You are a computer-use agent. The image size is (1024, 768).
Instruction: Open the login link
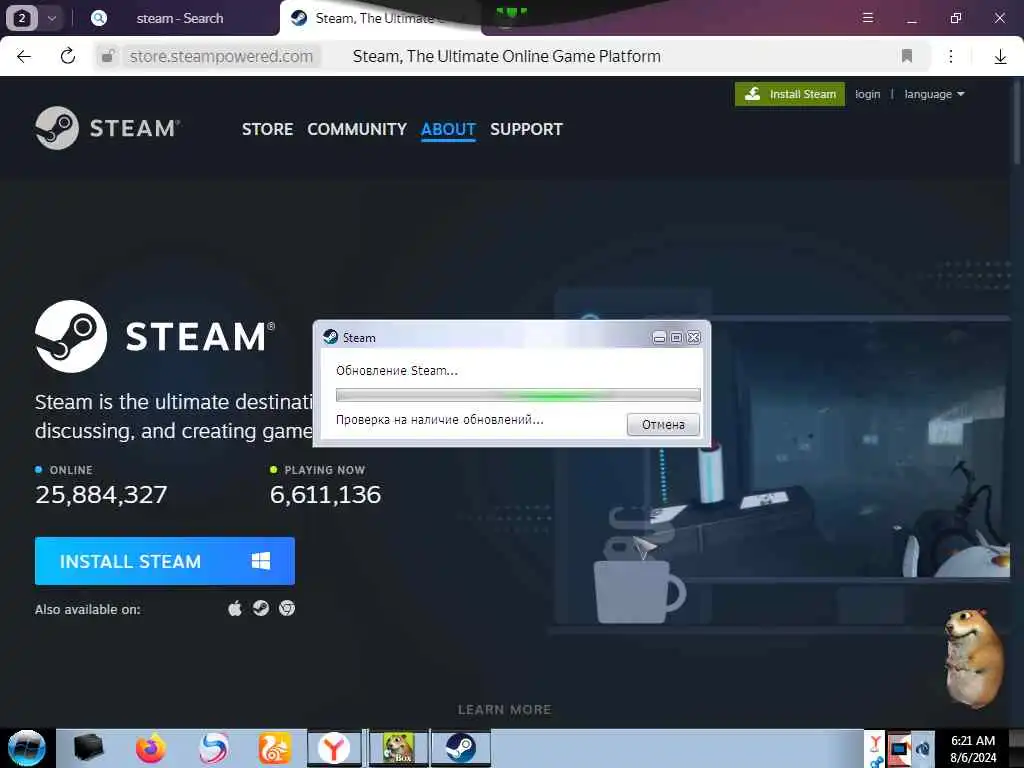867,94
